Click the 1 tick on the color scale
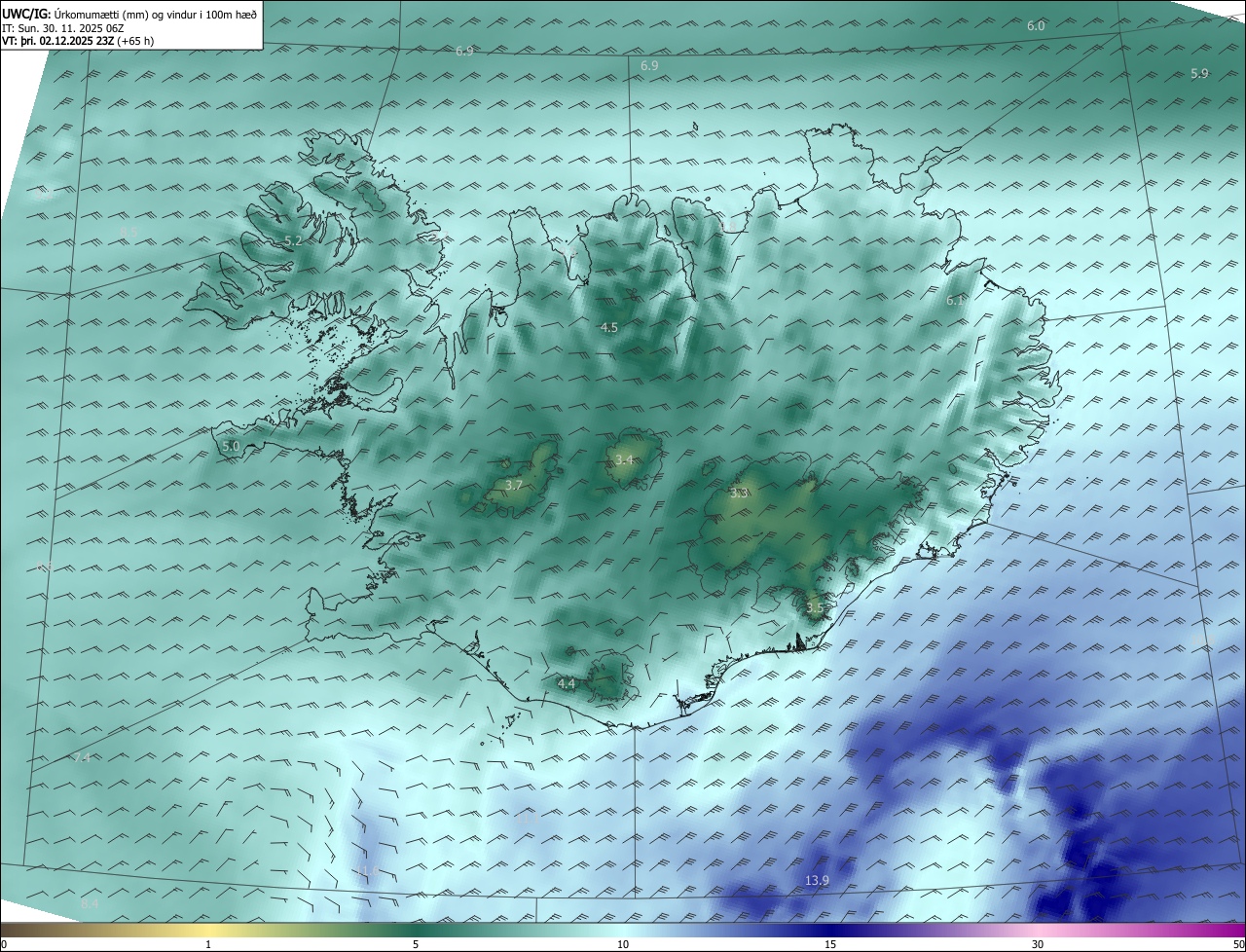Image resolution: width=1246 pixels, height=952 pixels. pyautogui.click(x=208, y=944)
